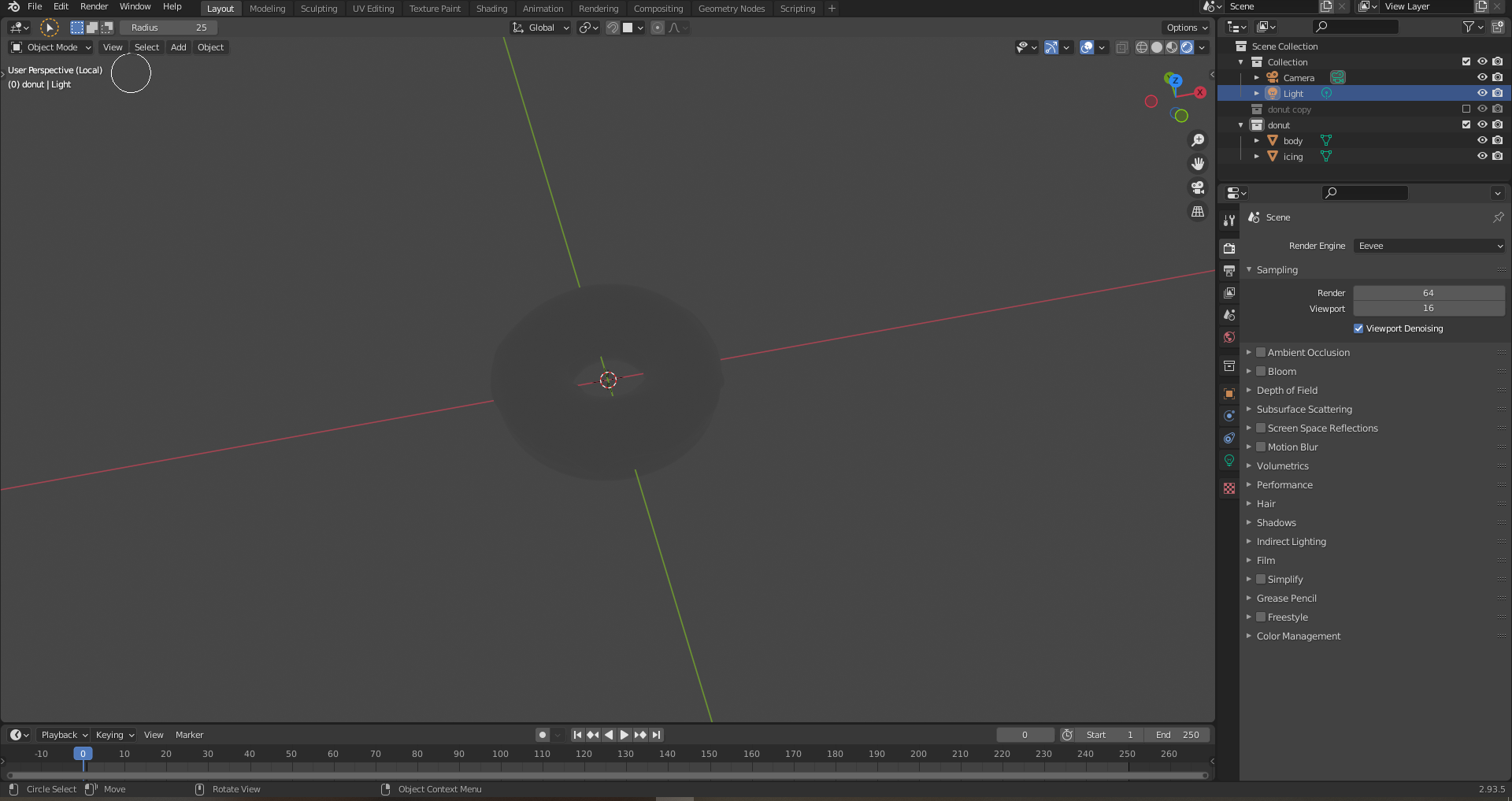The height and width of the screenshot is (801, 1512).
Task: Open Output properties printer icon
Action: [1229, 270]
